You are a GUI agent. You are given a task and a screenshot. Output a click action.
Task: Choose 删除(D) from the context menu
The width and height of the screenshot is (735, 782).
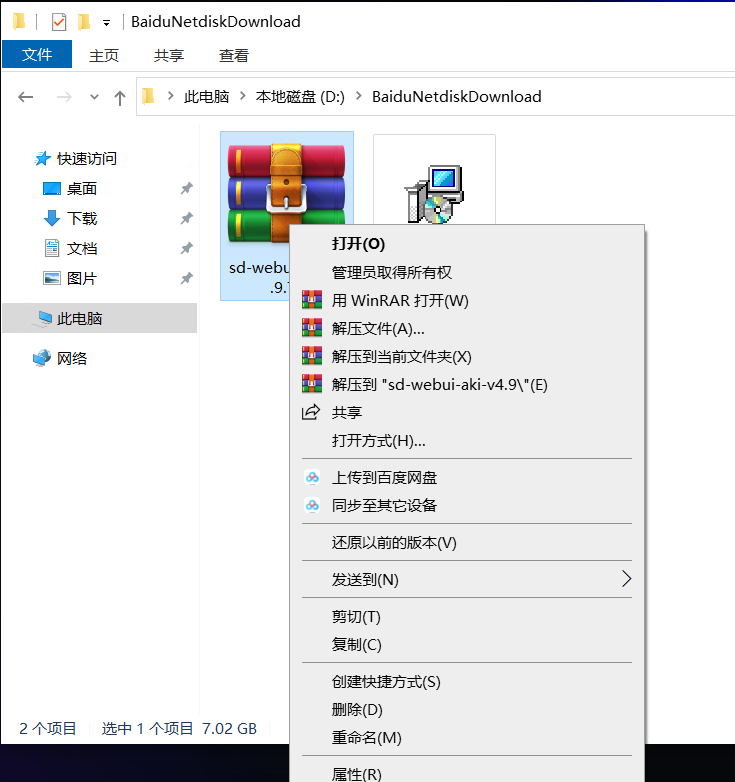[x=467, y=710]
